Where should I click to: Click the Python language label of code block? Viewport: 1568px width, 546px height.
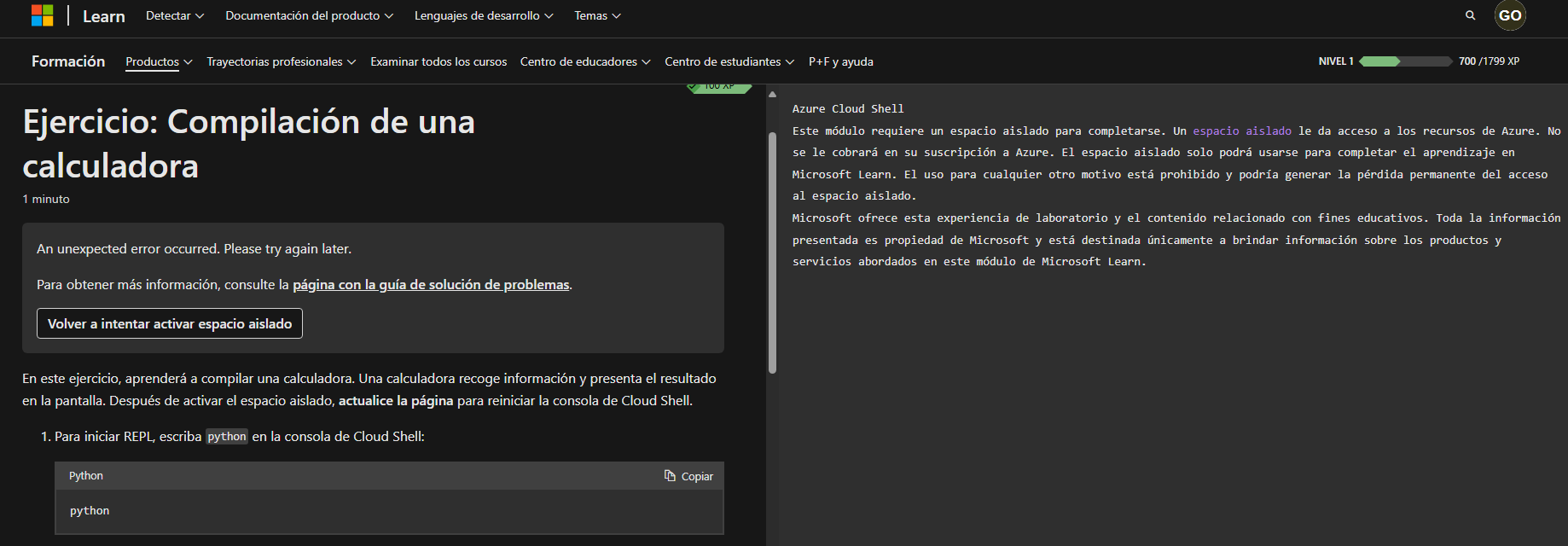[86, 476]
